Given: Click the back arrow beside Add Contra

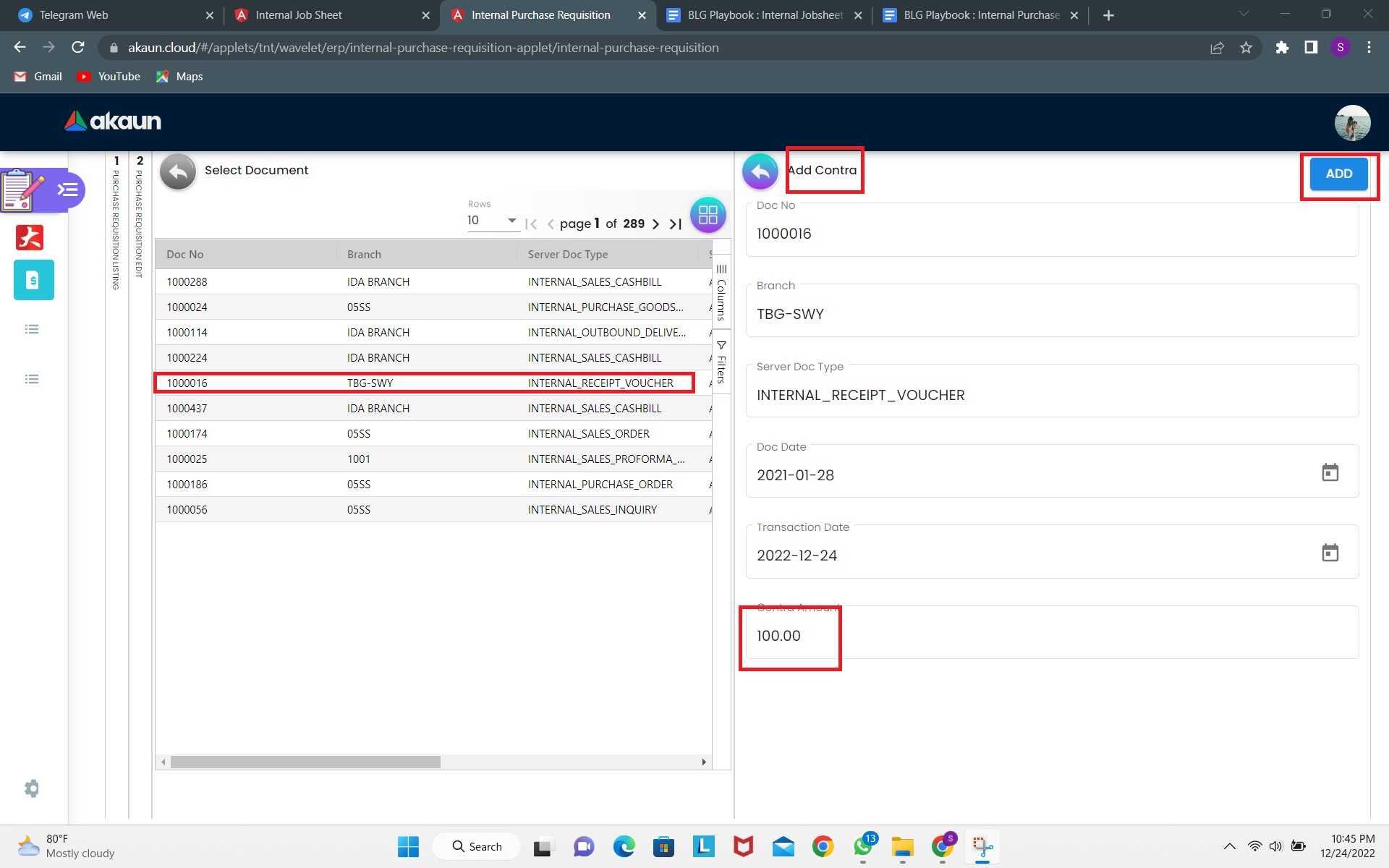Looking at the screenshot, I should coord(760,172).
